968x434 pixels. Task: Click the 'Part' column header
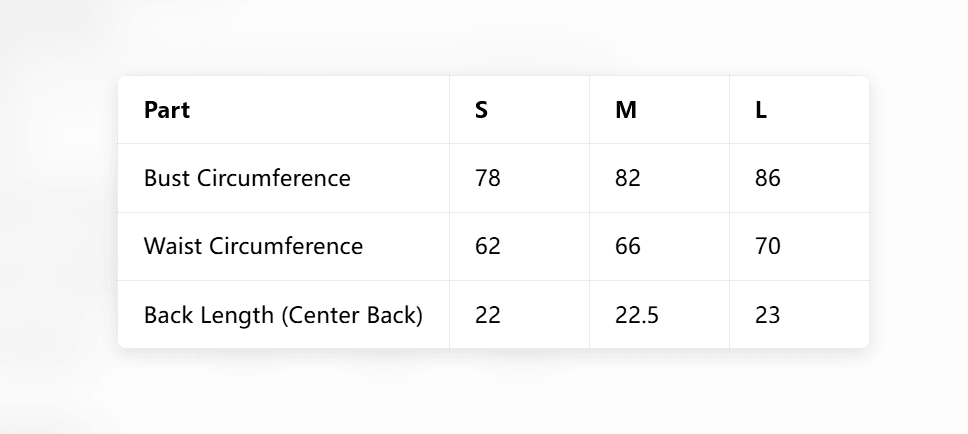pos(167,110)
